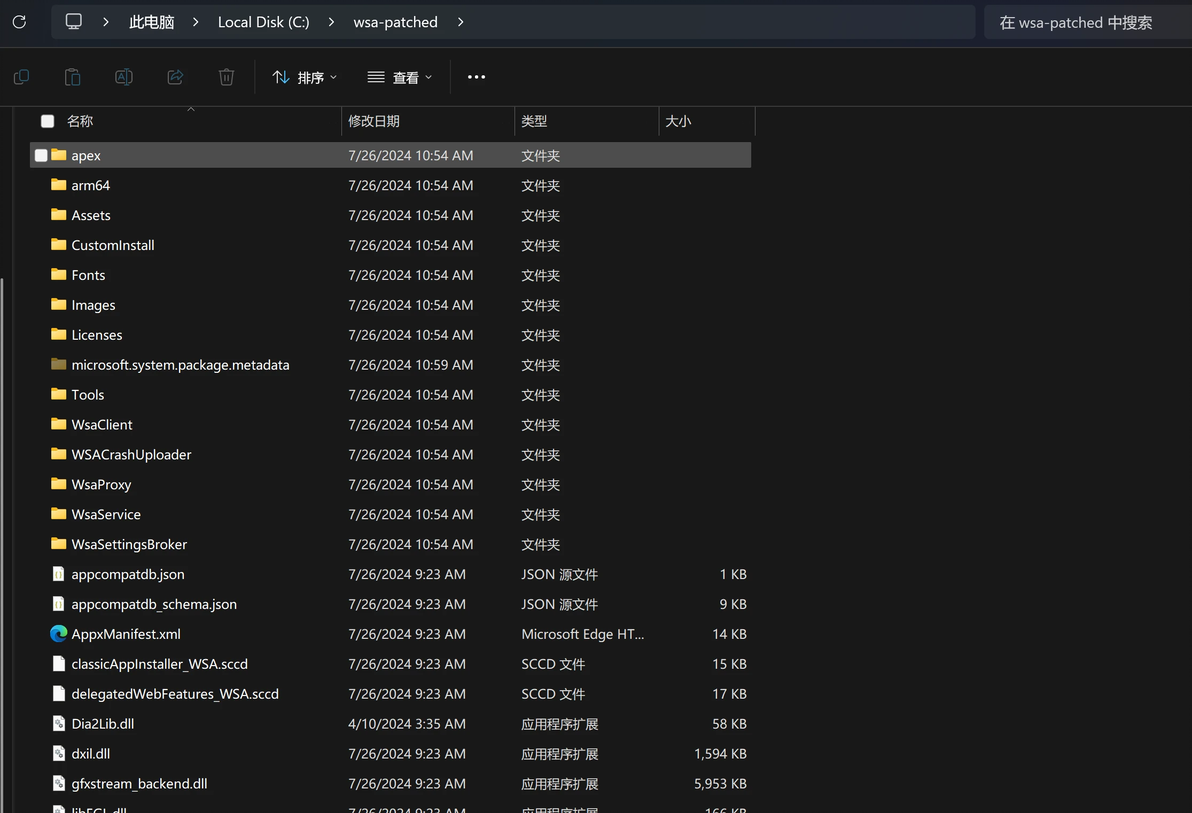Toggle the select-all checkbox in the header
Image resolution: width=1192 pixels, height=813 pixels.
click(x=48, y=121)
